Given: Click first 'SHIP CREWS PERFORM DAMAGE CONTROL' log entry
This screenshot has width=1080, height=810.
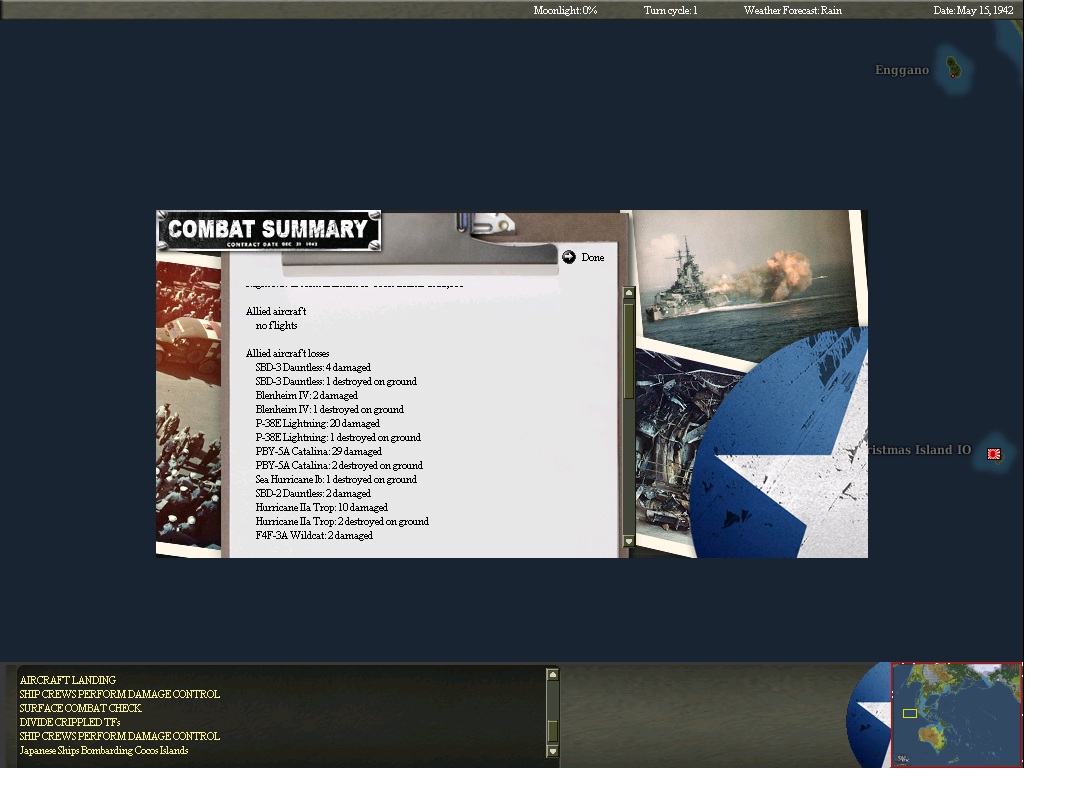Looking at the screenshot, I should click(x=119, y=694).
